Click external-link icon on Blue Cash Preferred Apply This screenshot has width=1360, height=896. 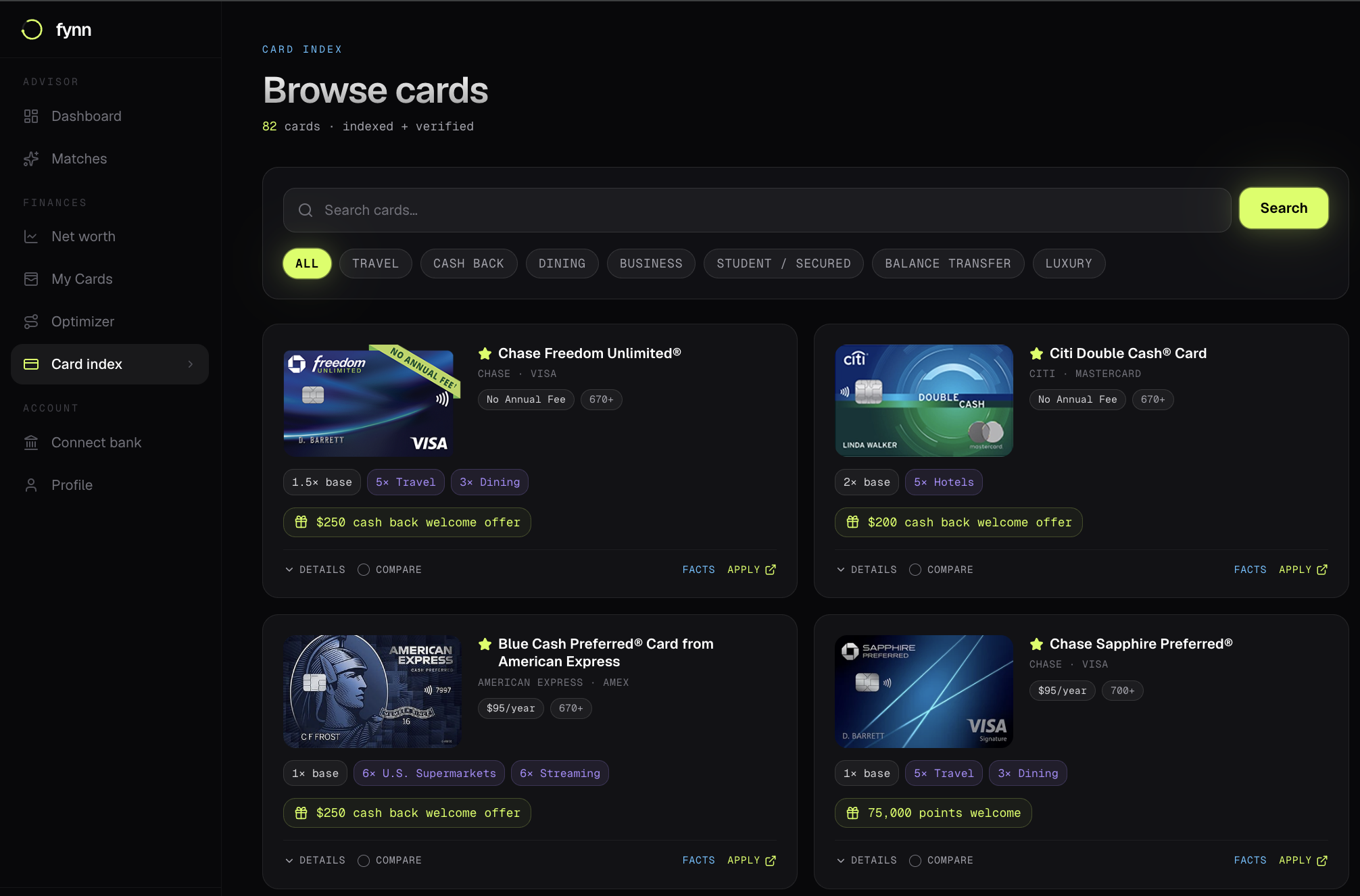(771, 860)
